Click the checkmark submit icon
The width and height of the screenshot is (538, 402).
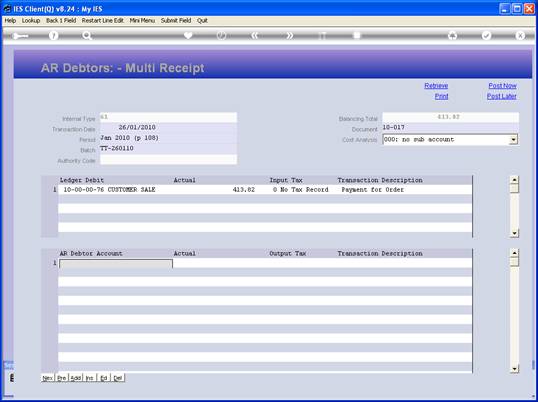[x=486, y=36]
